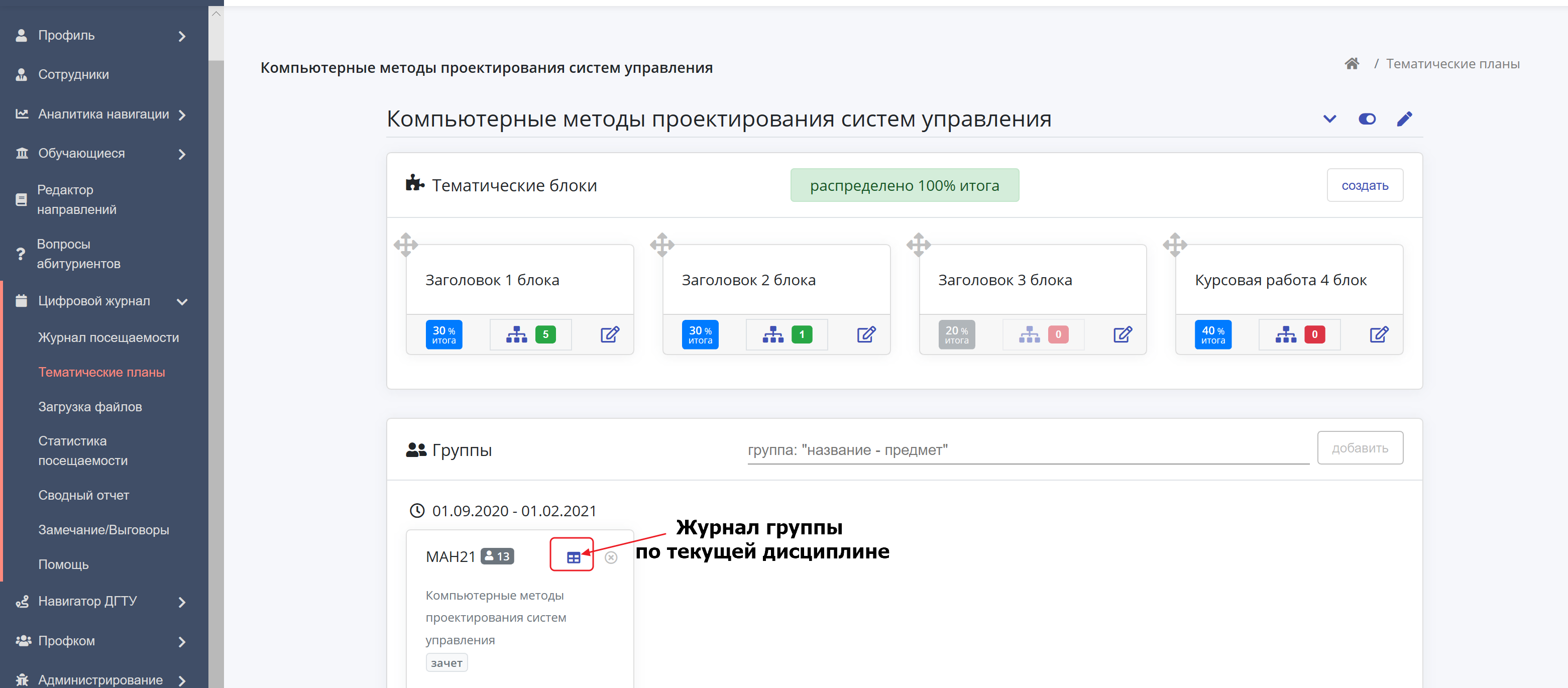Open Вопросы абитуриентов menu item
This screenshot has width=1568, height=688.
[78, 253]
